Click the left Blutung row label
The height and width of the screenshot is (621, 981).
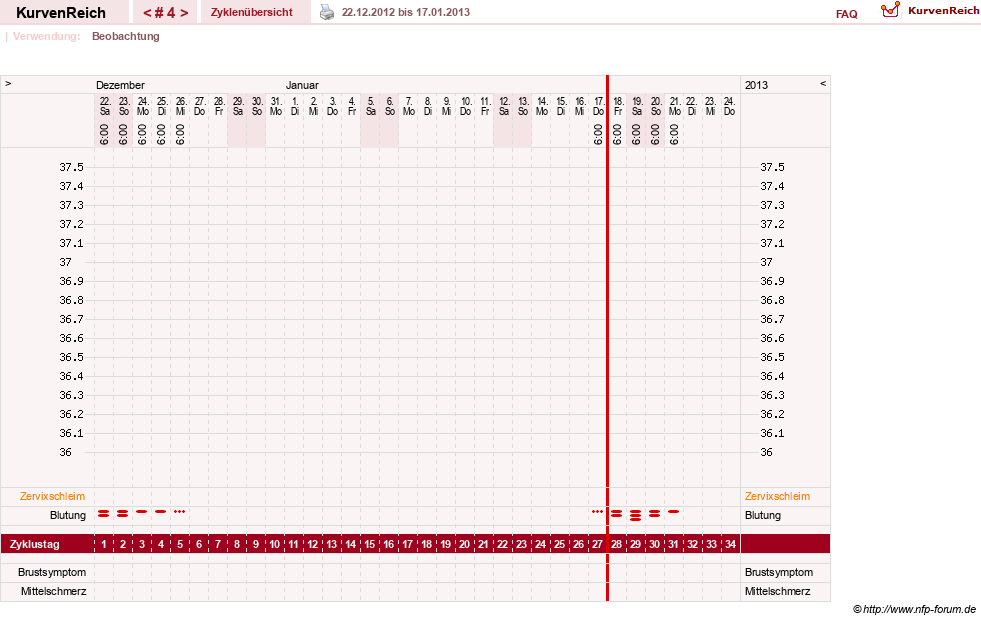(68, 515)
